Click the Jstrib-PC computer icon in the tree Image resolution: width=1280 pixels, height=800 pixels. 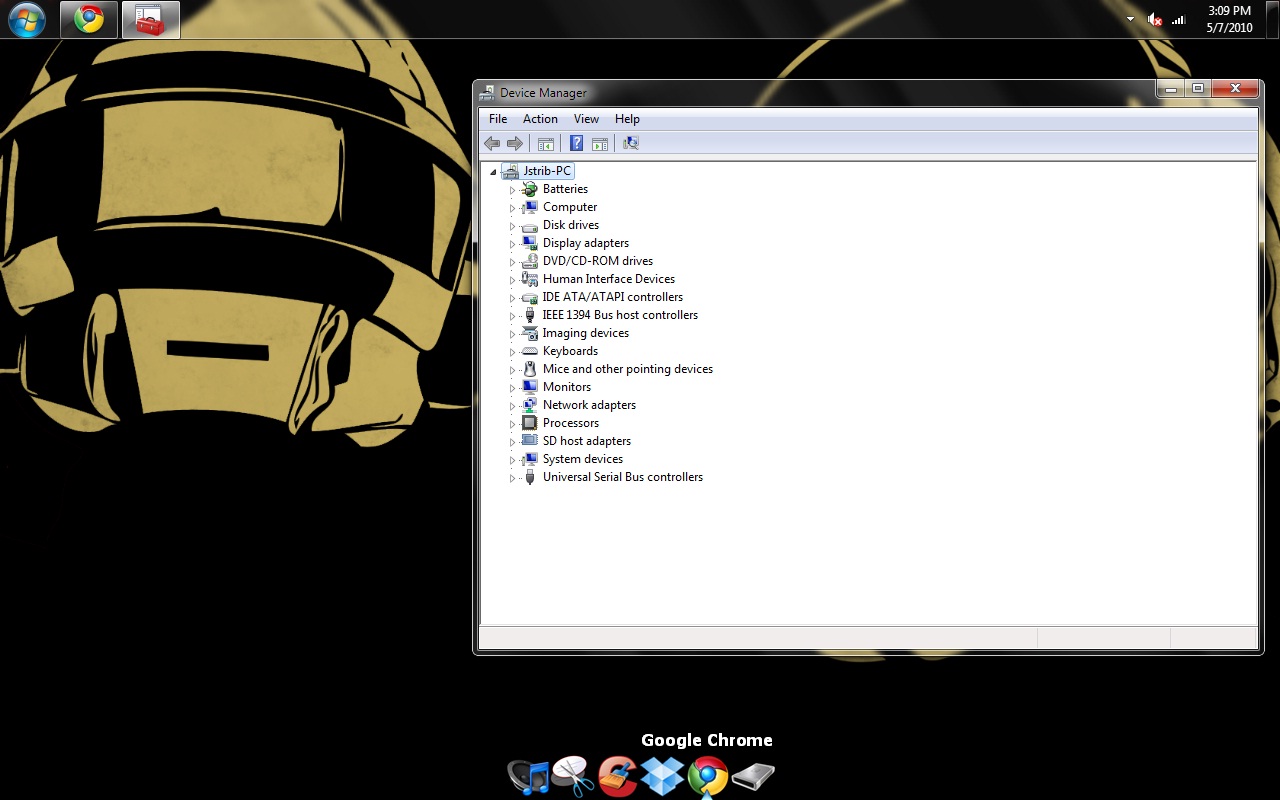510,171
